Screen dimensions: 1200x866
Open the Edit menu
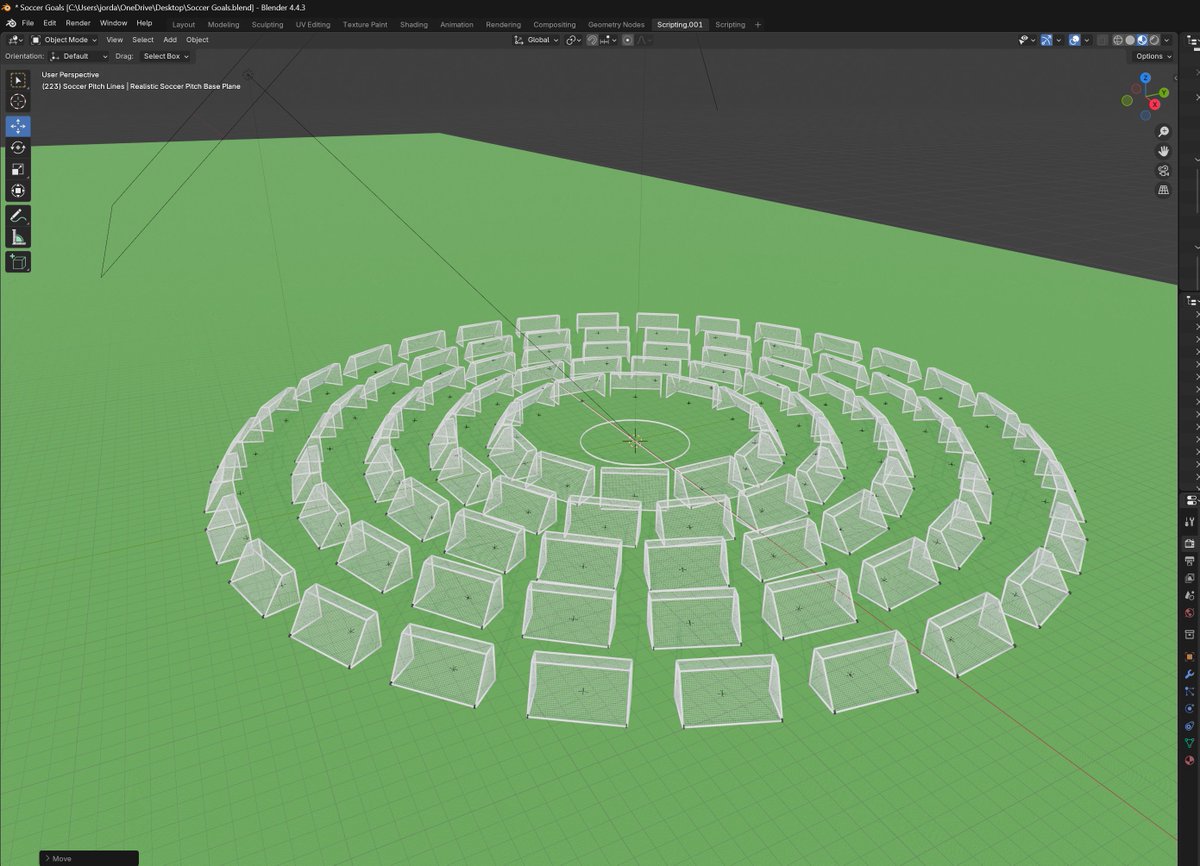[x=49, y=23]
